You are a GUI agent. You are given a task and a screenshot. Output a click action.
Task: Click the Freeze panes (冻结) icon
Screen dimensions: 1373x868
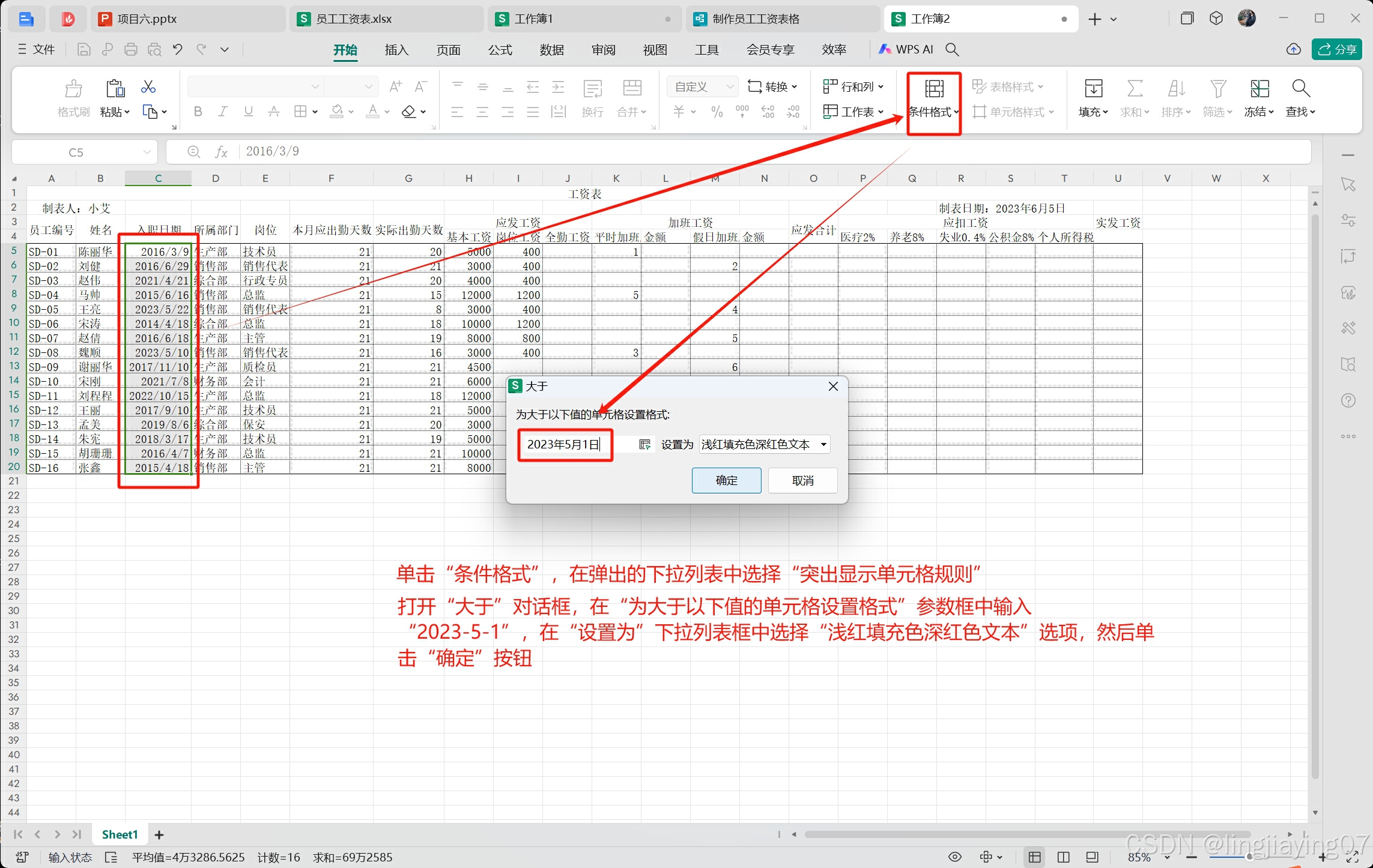pos(1259,89)
